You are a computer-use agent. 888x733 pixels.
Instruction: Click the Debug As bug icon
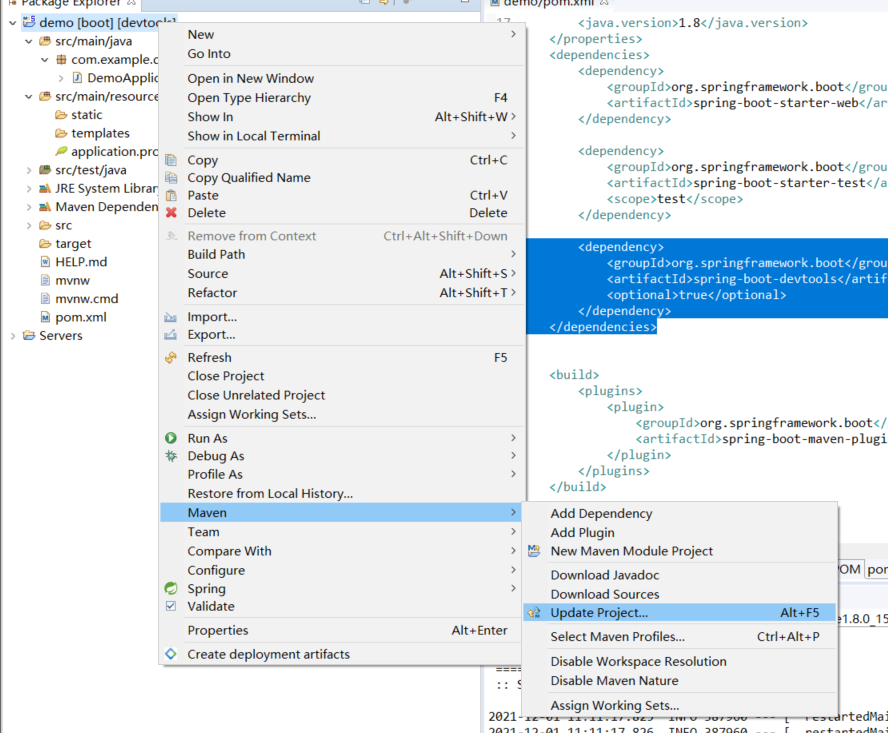170,455
